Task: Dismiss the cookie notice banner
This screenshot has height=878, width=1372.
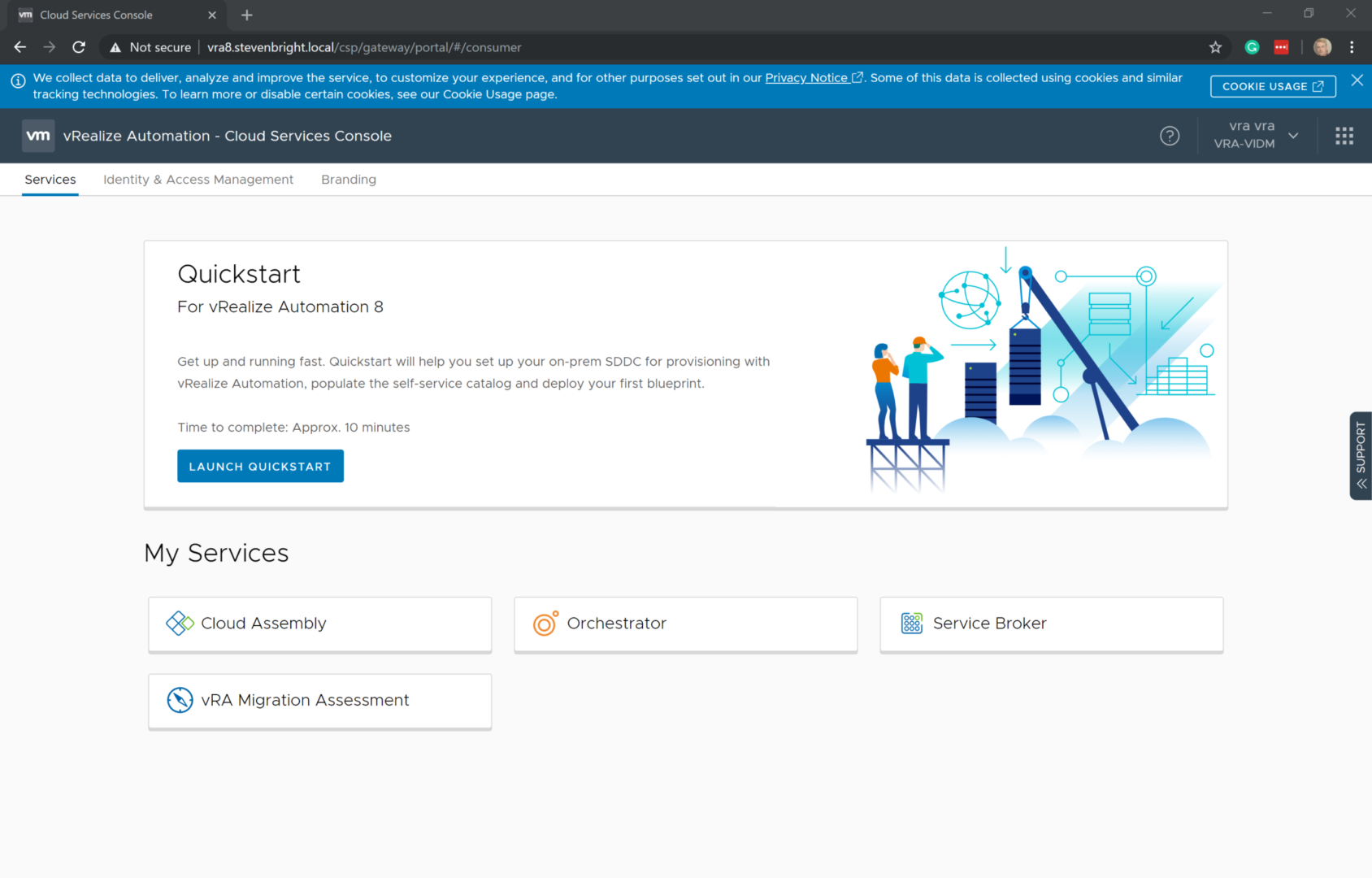Action: [x=1357, y=80]
